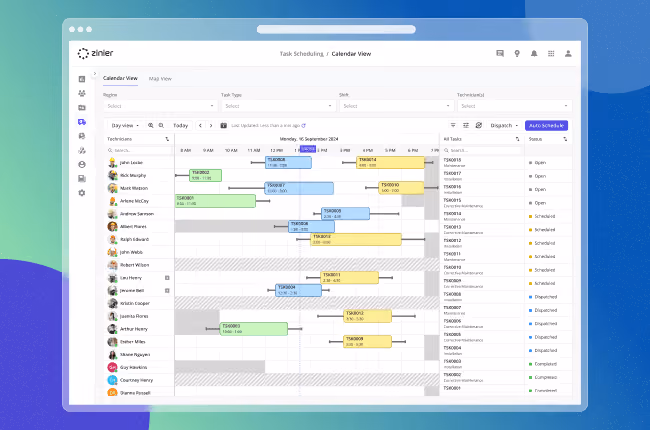Image resolution: width=650 pixels, height=430 pixels.
Task: Open settings gear in the left sidebar
Action: click(x=82, y=193)
